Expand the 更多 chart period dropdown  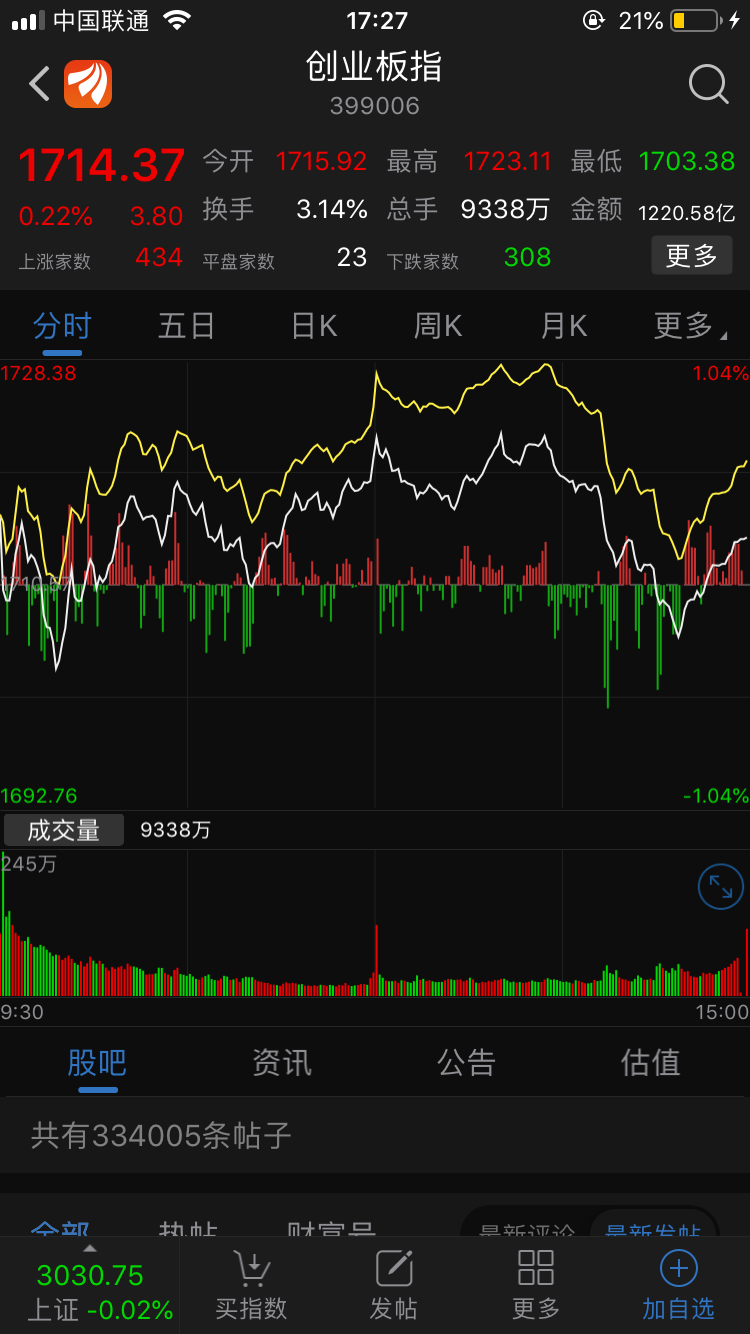689,326
